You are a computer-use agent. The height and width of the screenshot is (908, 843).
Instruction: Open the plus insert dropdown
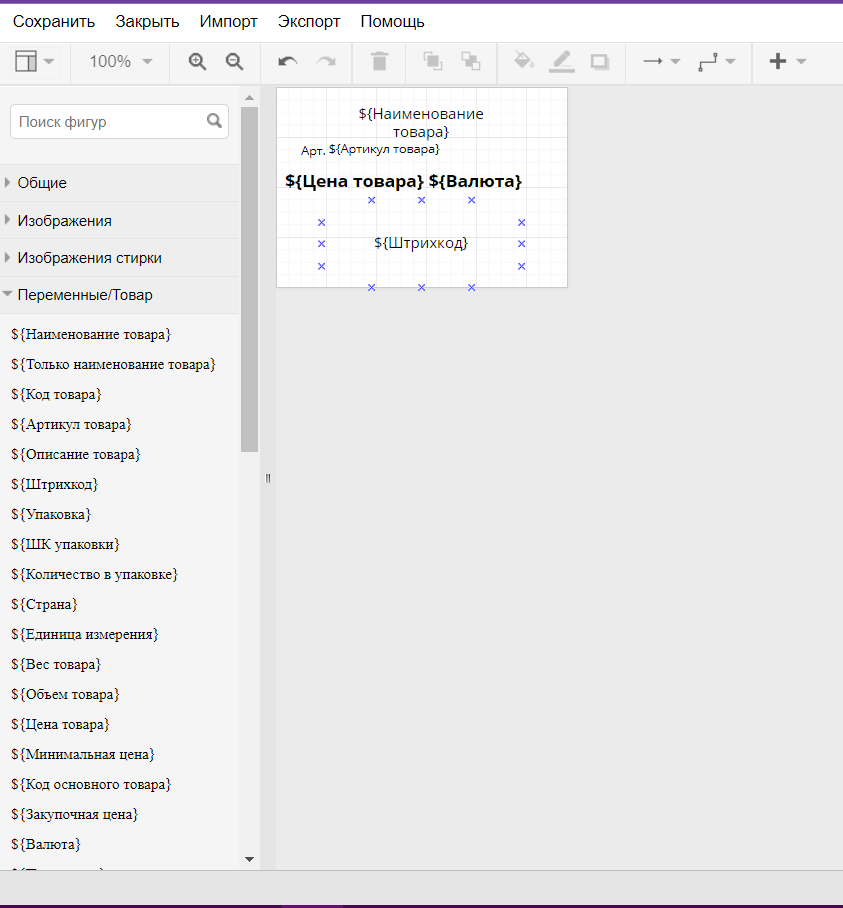(787, 61)
